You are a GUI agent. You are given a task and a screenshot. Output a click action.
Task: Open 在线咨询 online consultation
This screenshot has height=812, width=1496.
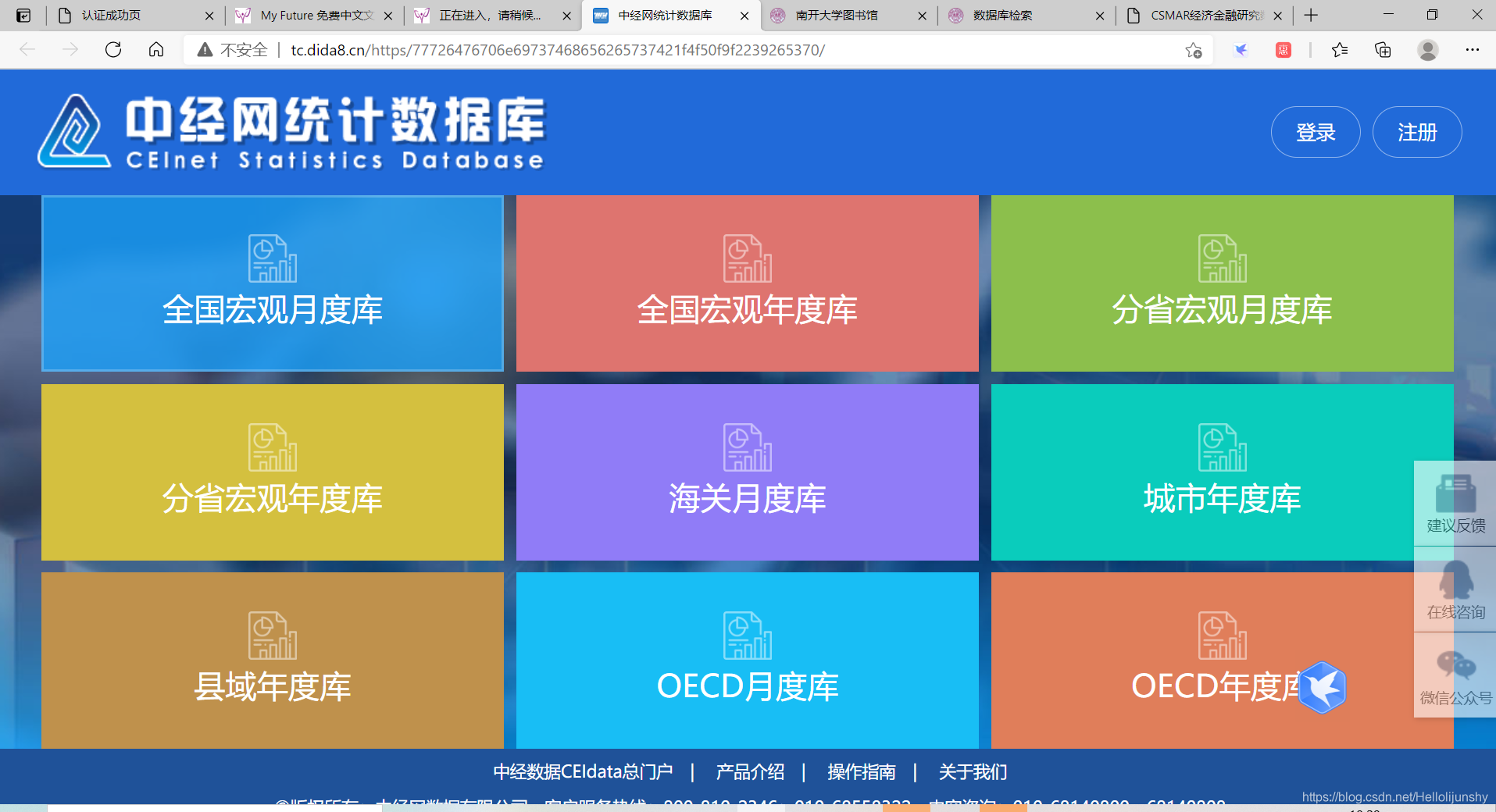1455,589
